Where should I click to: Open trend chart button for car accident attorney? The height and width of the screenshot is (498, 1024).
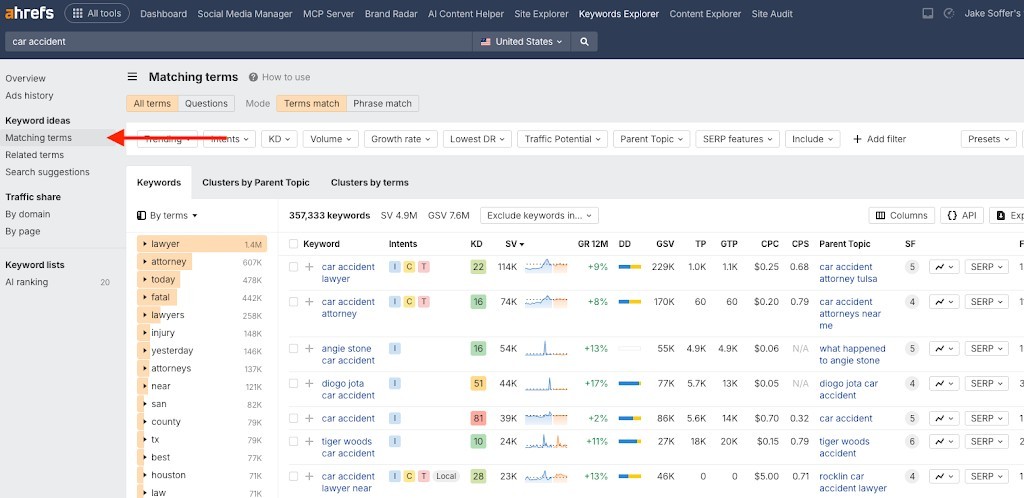[x=944, y=302]
